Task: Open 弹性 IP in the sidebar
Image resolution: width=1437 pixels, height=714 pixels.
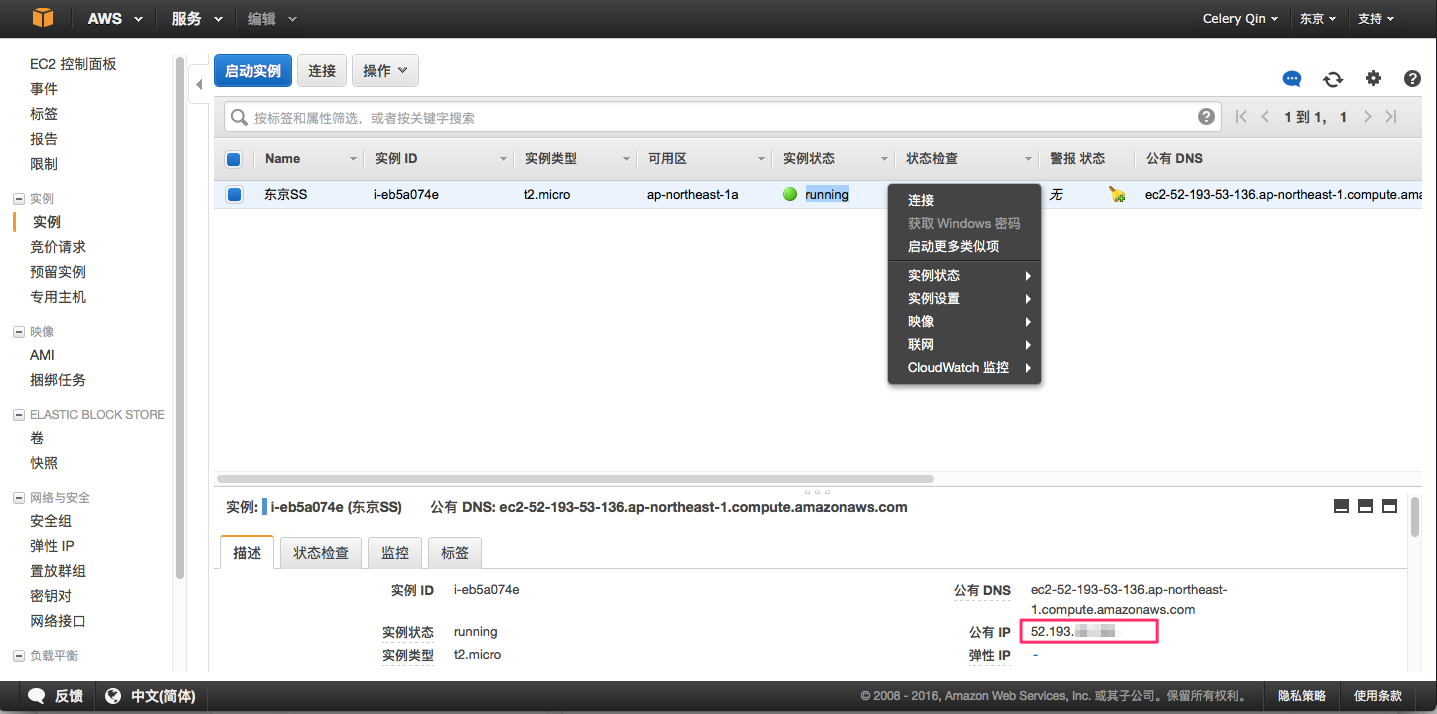Action: tap(52, 546)
